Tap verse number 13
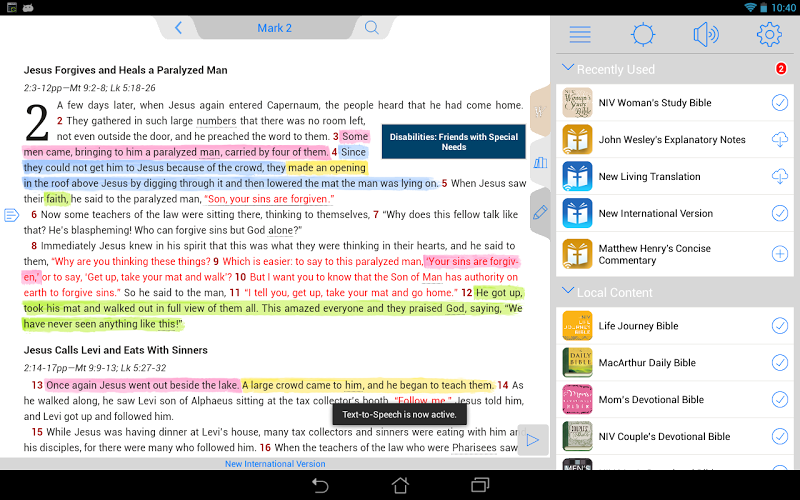The width and height of the screenshot is (800, 500). [37, 385]
